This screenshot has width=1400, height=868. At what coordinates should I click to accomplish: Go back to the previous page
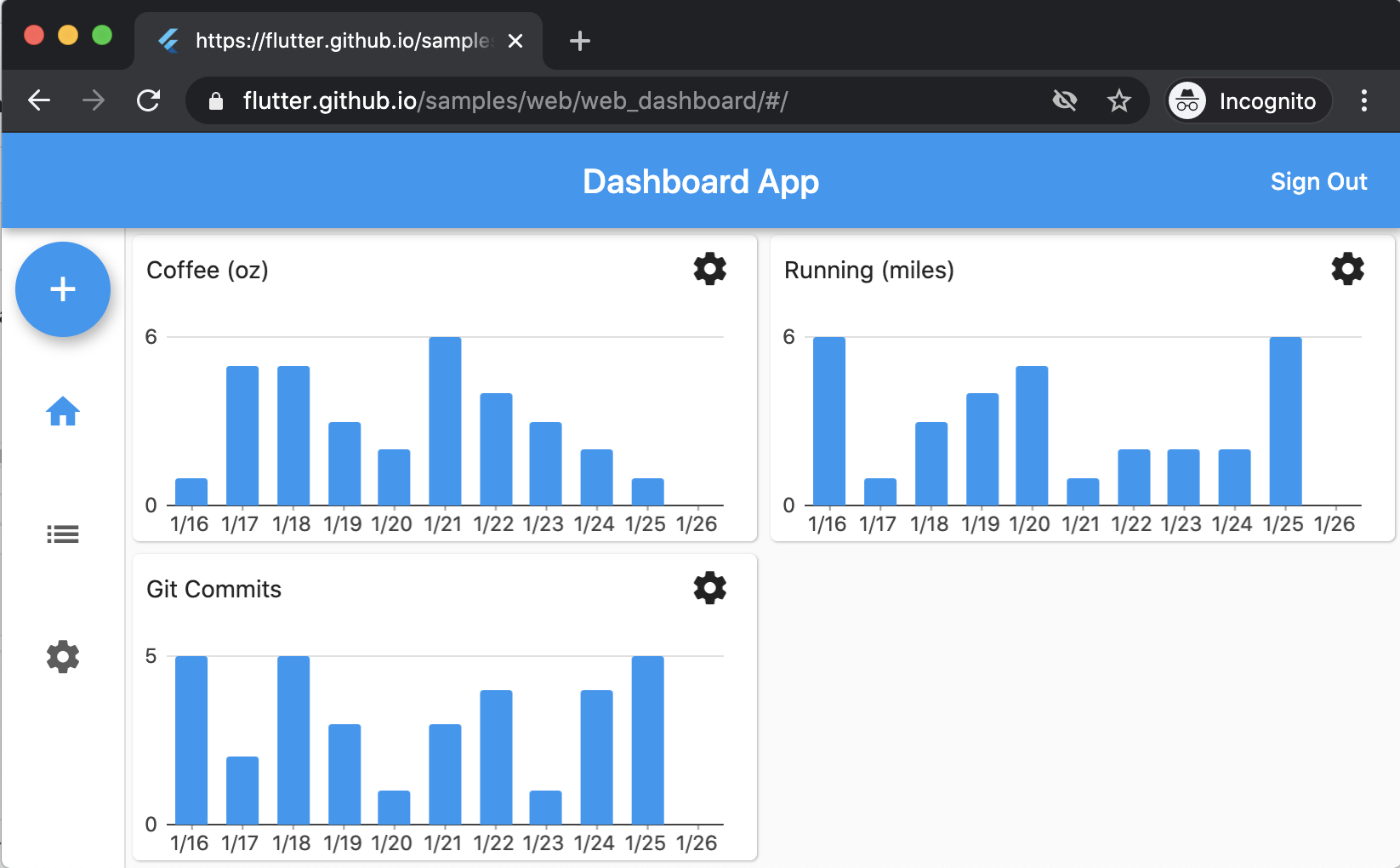tap(38, 100)
